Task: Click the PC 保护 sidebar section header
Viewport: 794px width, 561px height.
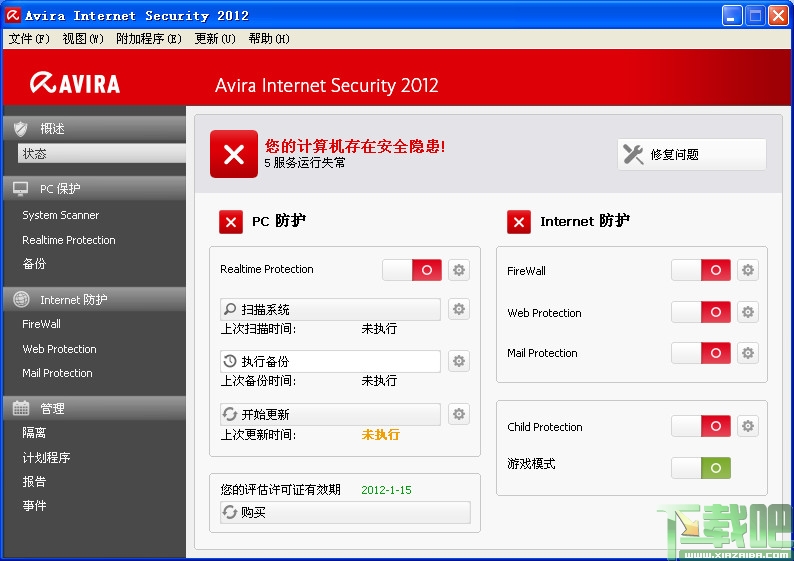Action: click(x=95, y=188)
